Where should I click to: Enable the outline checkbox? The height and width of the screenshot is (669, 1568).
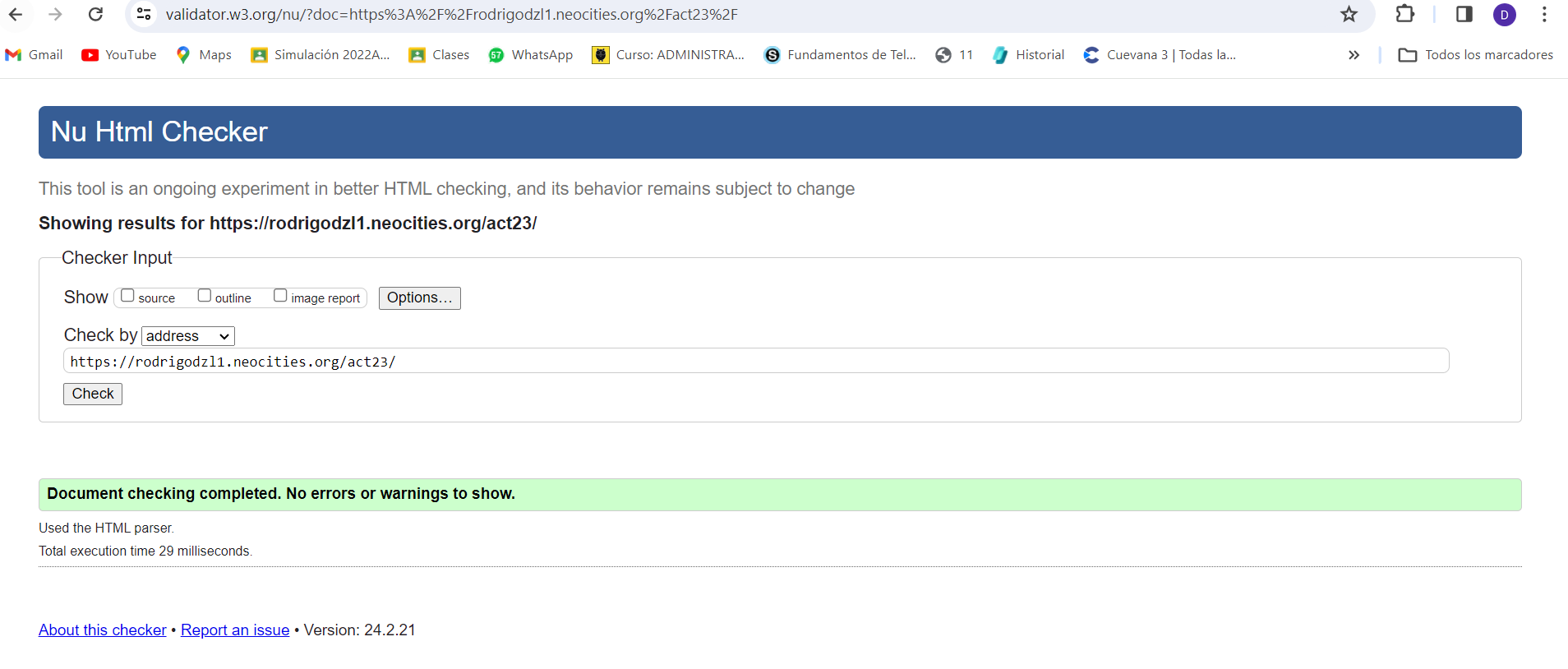tap(205, 295)
